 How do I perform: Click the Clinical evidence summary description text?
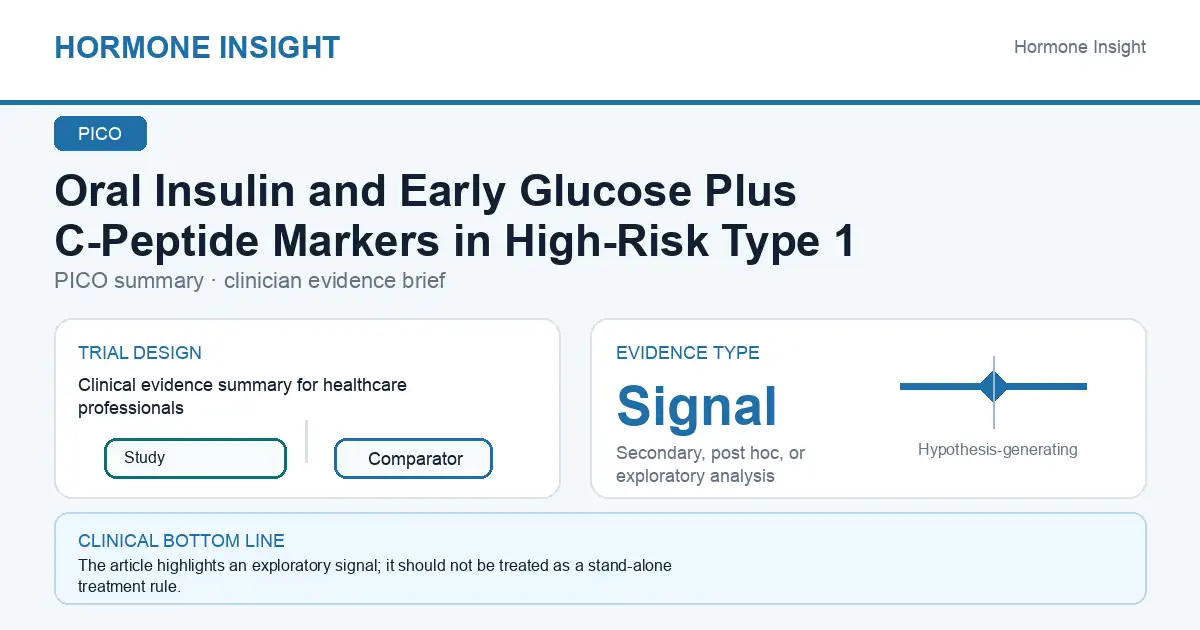(x=243, y=396)
